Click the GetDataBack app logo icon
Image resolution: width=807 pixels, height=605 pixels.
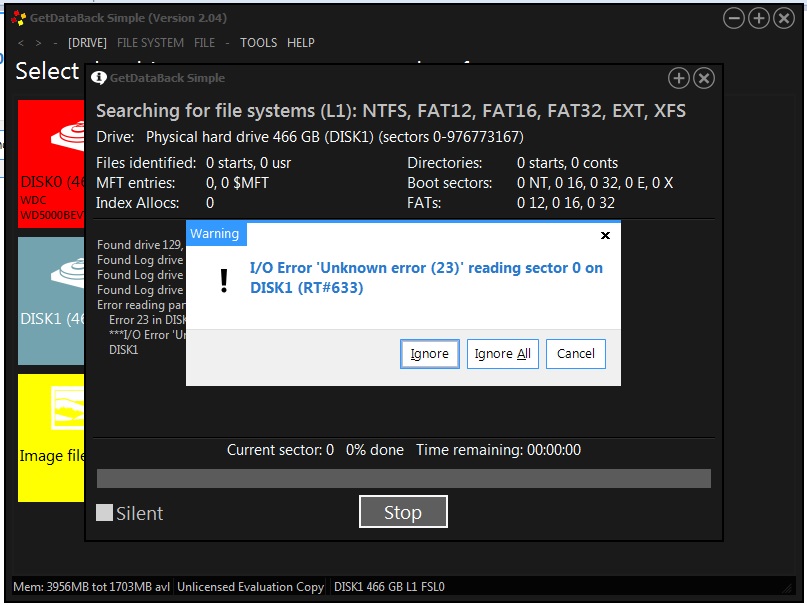point(19,18)
